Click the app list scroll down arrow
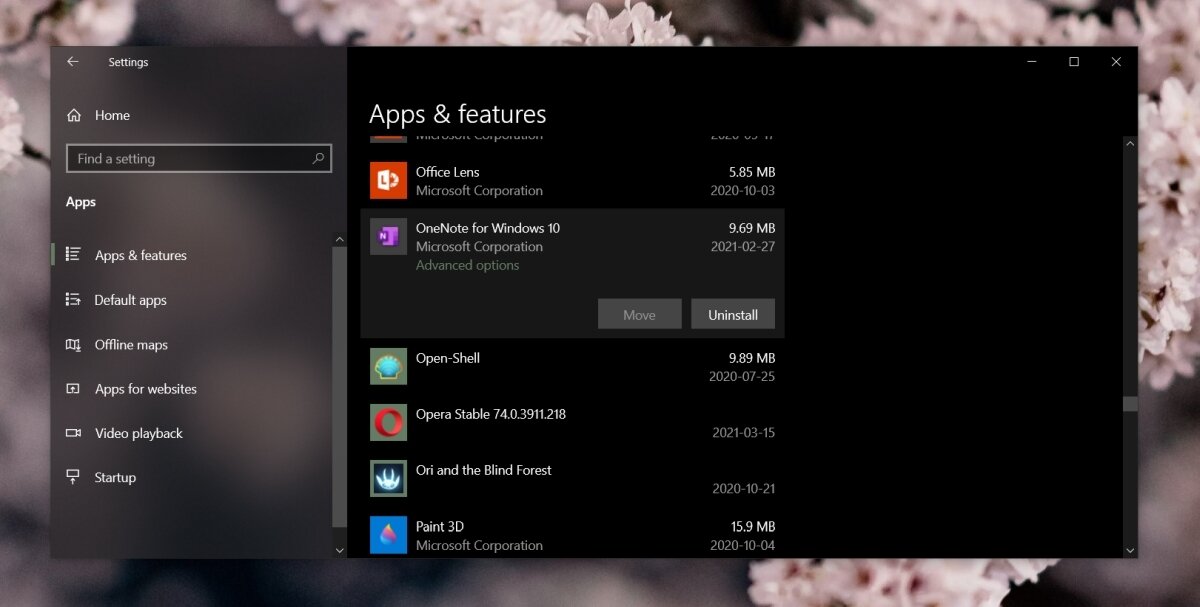Screen dimensions: 1200x607 (x=1130, y=549)
